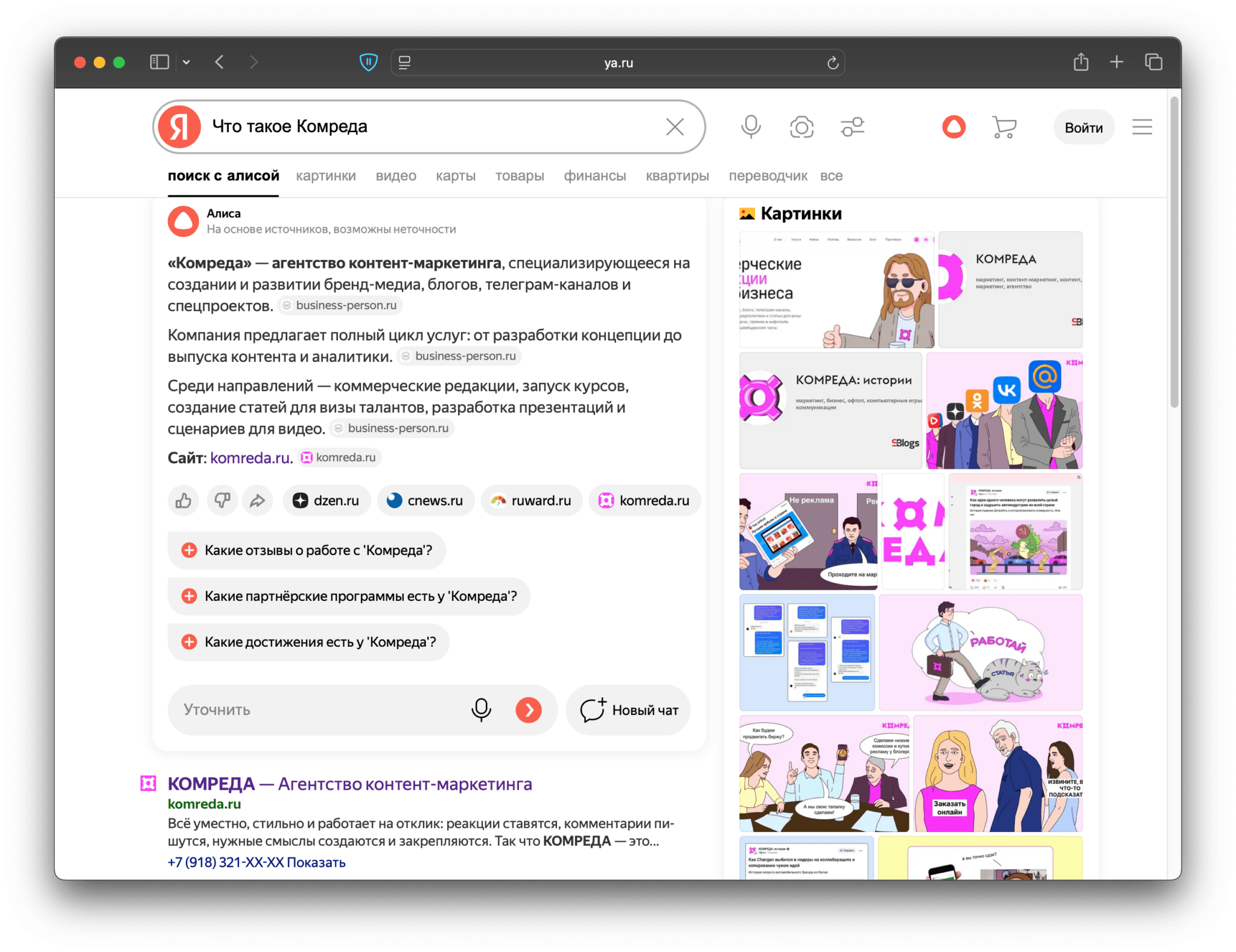
Task: Click the thumbs down dislike icon
Action: (221, 501)
